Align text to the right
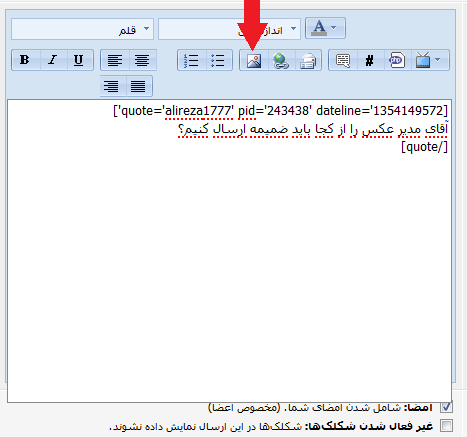The height and width of the screenshot is (437, 467). tap(112, 86)
